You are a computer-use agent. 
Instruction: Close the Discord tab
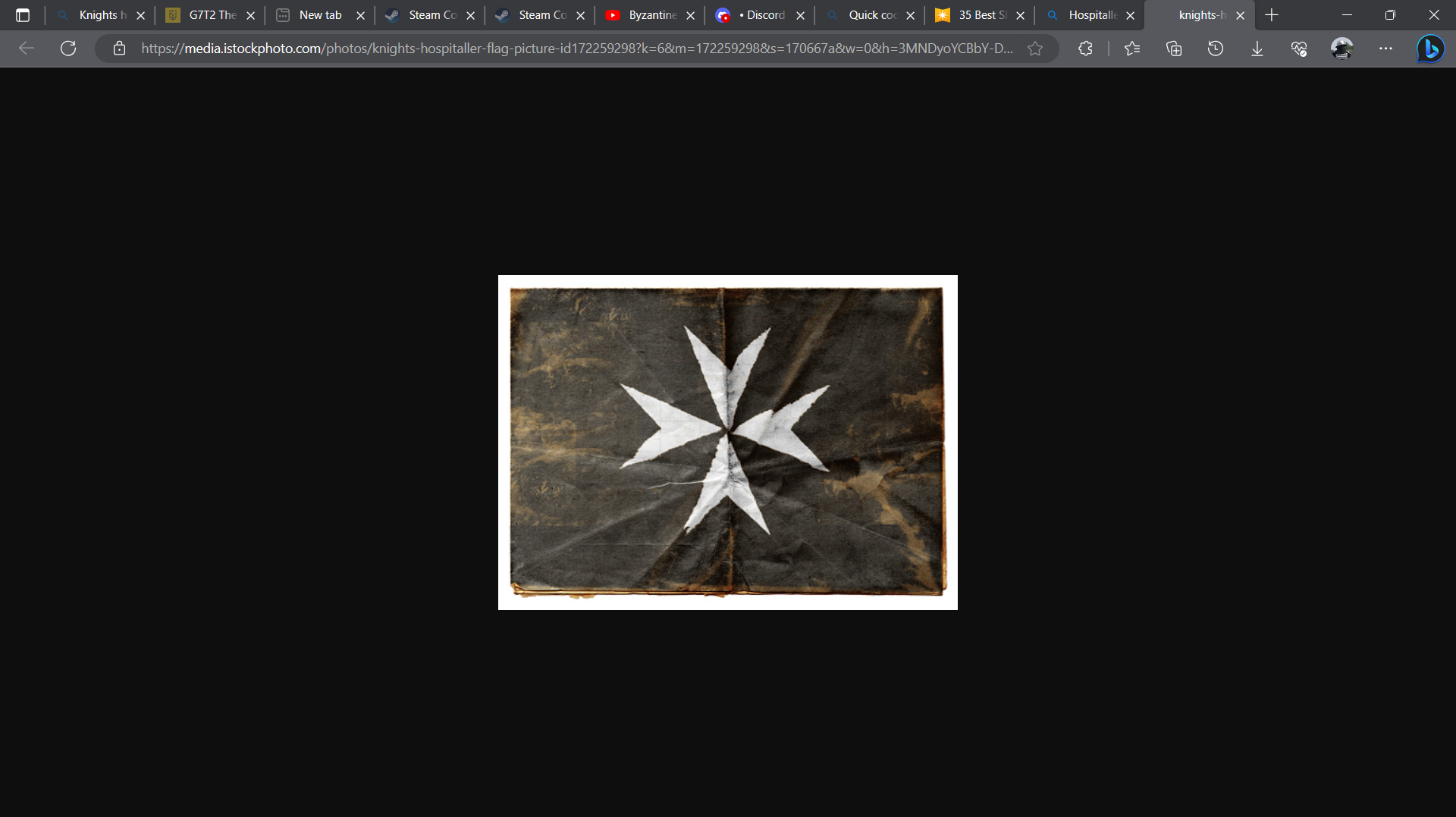point(800,15)
